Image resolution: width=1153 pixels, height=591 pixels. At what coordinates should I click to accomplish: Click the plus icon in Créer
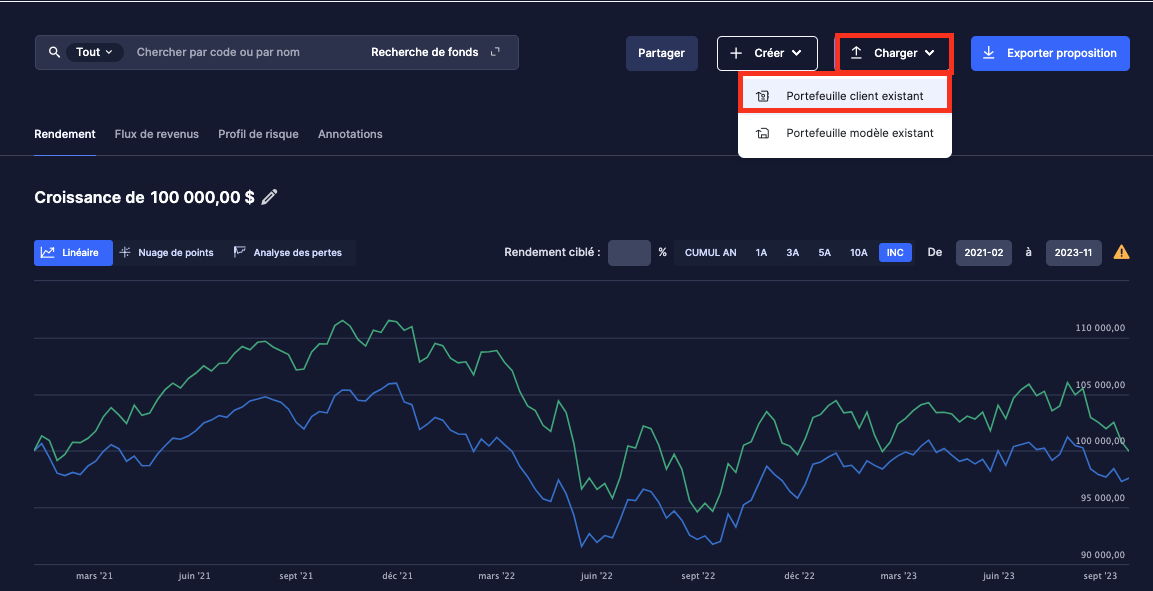tap(736, 53)
